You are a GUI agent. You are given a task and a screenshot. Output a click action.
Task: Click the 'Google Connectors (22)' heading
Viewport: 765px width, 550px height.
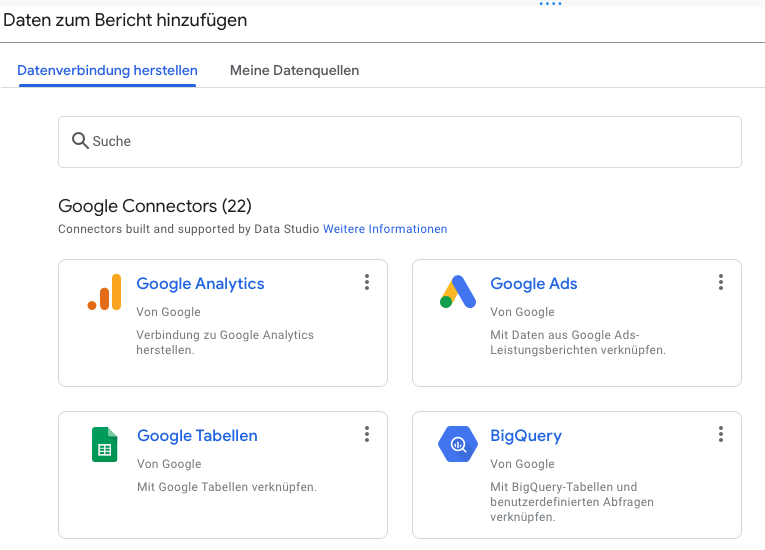coord(155,206)
